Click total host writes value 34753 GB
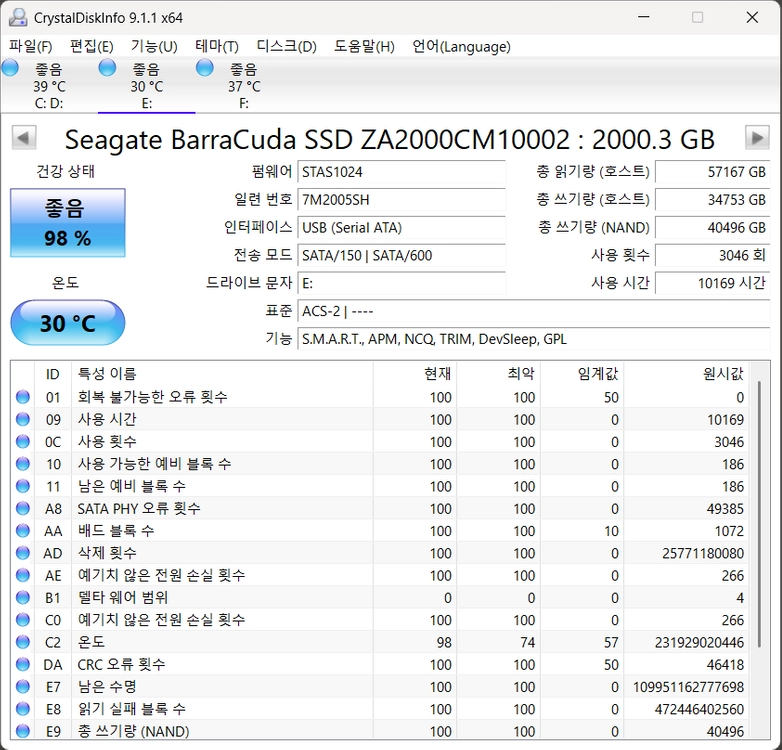 (713, 200)
